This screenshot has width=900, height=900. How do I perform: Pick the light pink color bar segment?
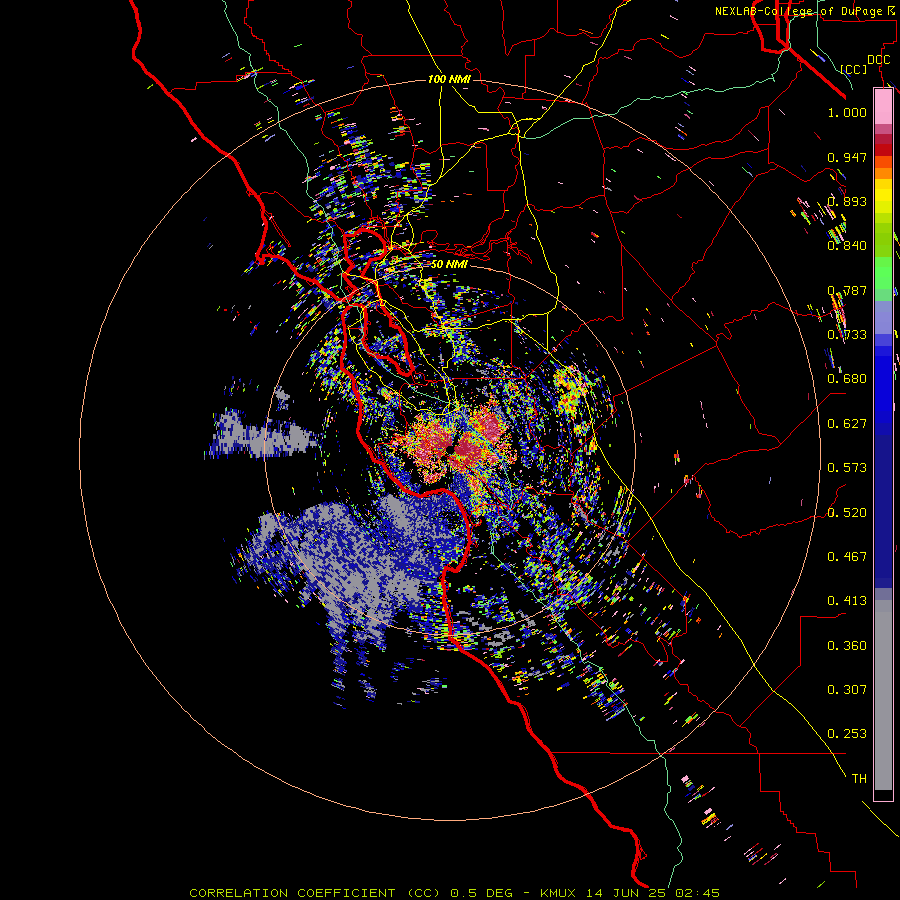tap(883, 107)
